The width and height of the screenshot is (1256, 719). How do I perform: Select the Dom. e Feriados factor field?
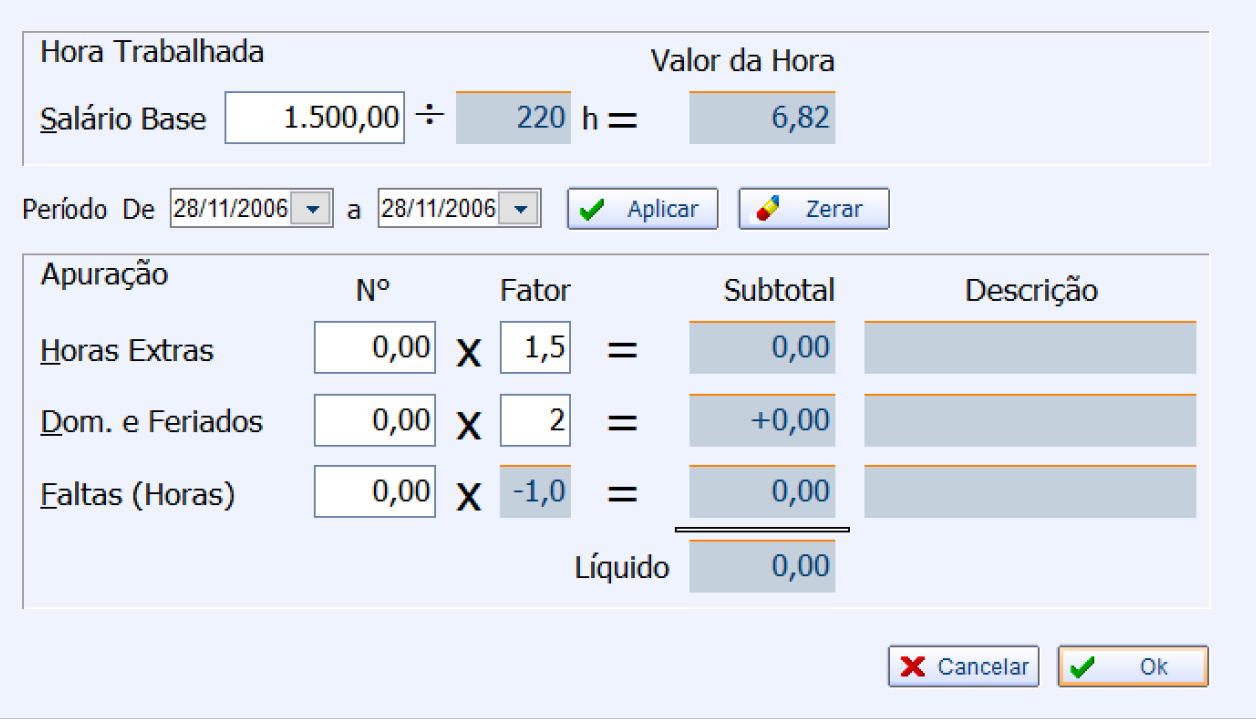tap(535, 421)
